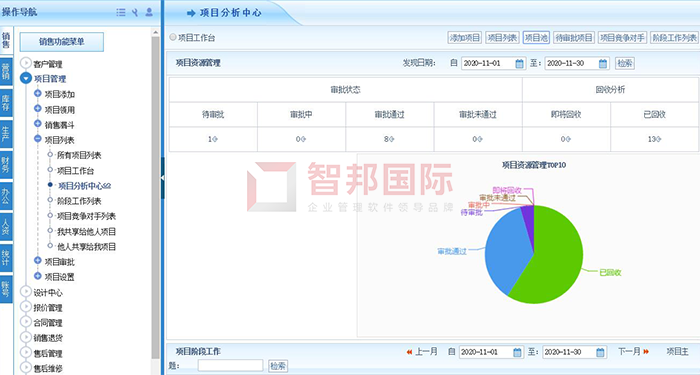Switch to the 库存 side tab
Image resolution: width=700 pixels, height=375 pixels.
click(x=6, y=103)
